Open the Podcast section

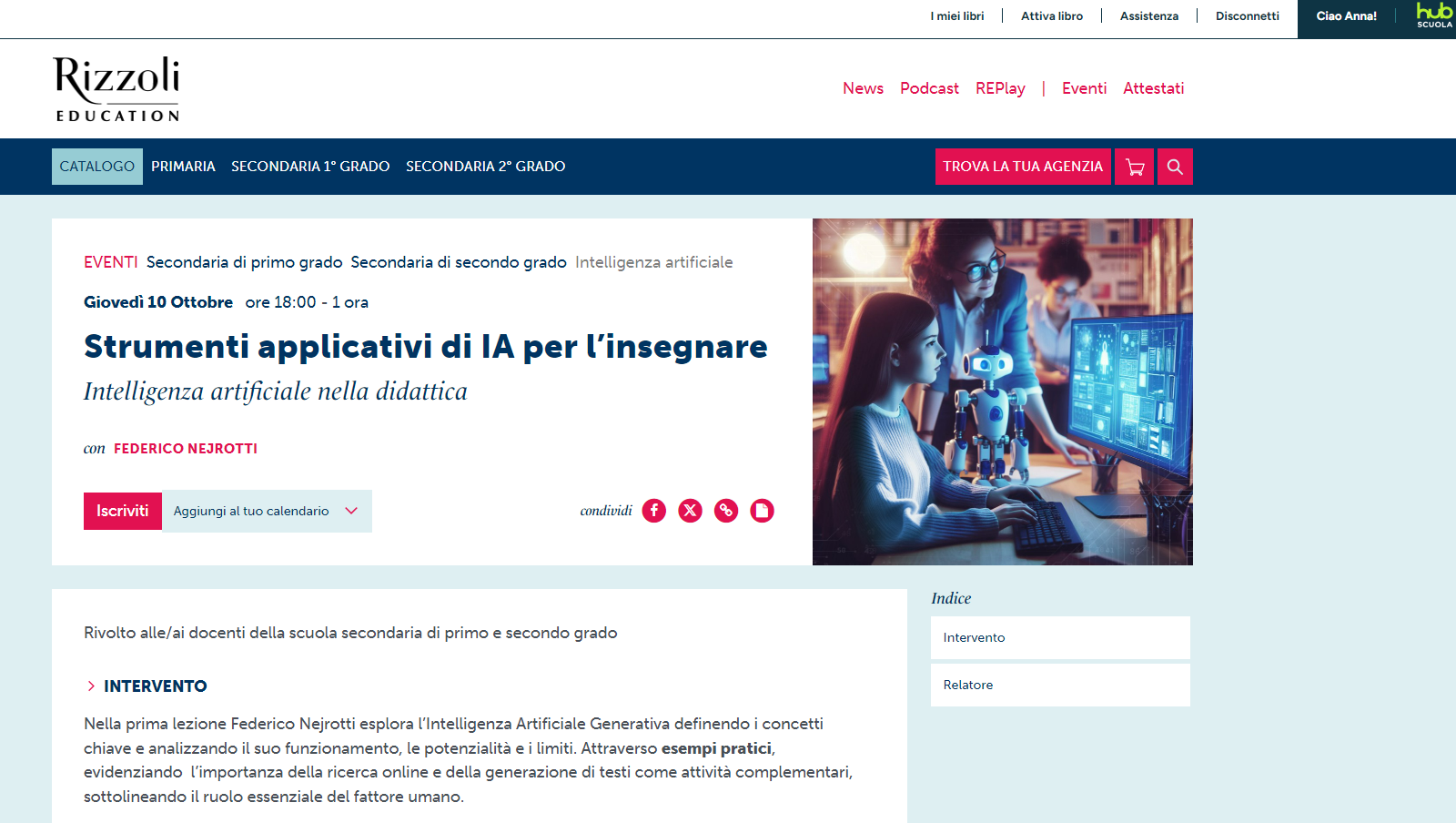pyautogui.click(x=929, y=88)
